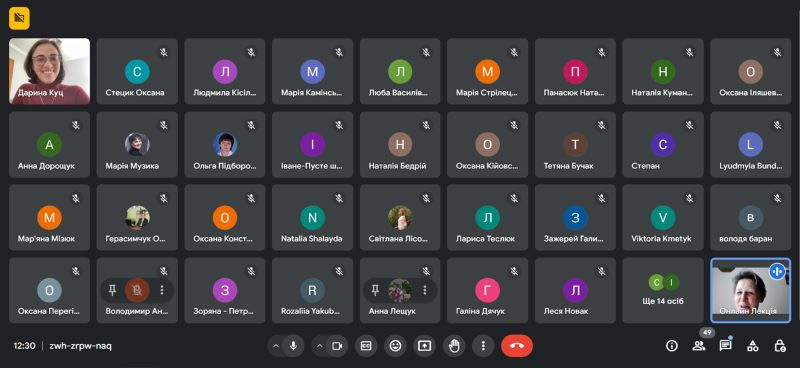Image resolution: width=800 pixels, height=368 pixels.
Task: Open three-dot menu on Анна Лещук tile
Action: pyautogui.click(x=424, y=290)
